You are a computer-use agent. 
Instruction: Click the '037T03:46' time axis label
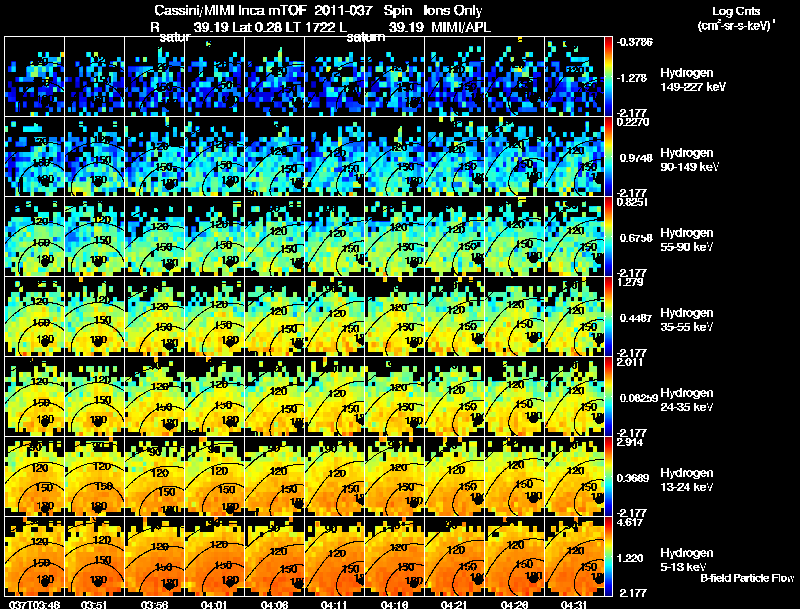tap(35, 604)
